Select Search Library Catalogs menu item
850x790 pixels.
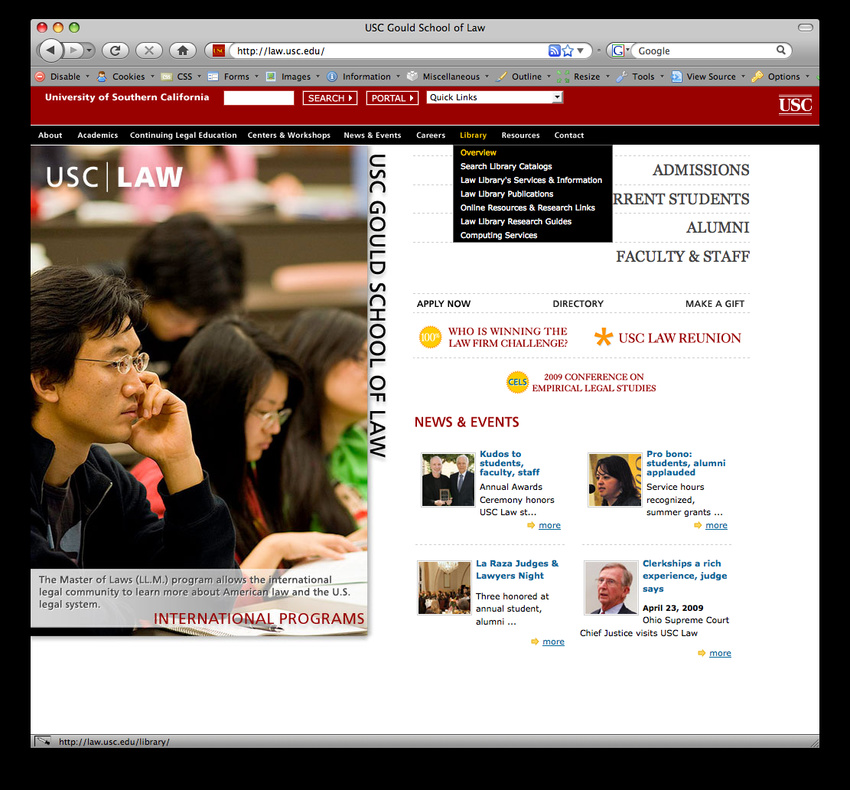click(x=506, y=166)
